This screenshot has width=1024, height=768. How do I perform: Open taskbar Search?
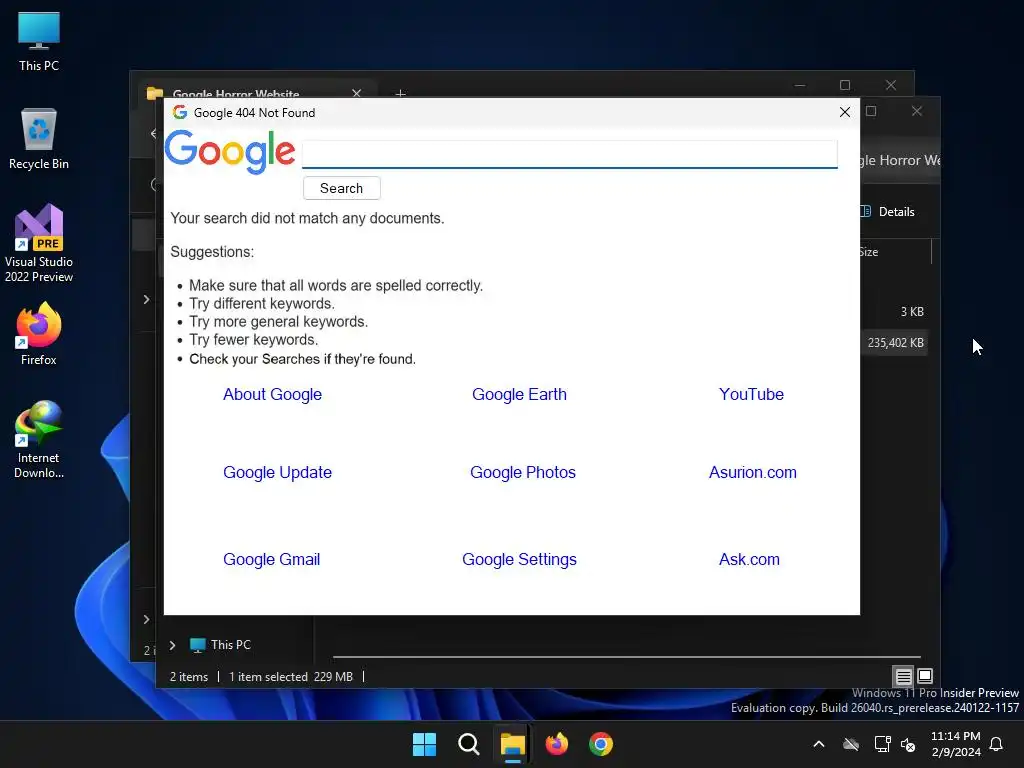[x=469, y=744]
